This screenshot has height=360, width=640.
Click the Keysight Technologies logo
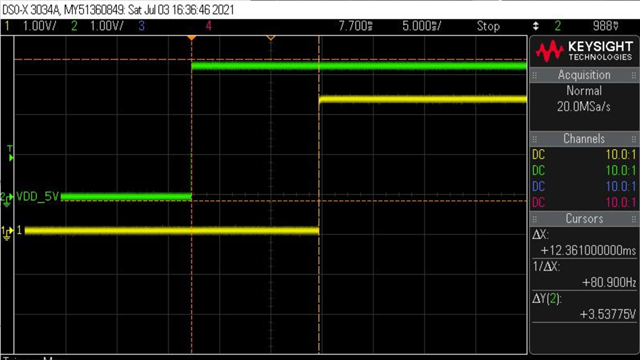(x=584, y=51)
